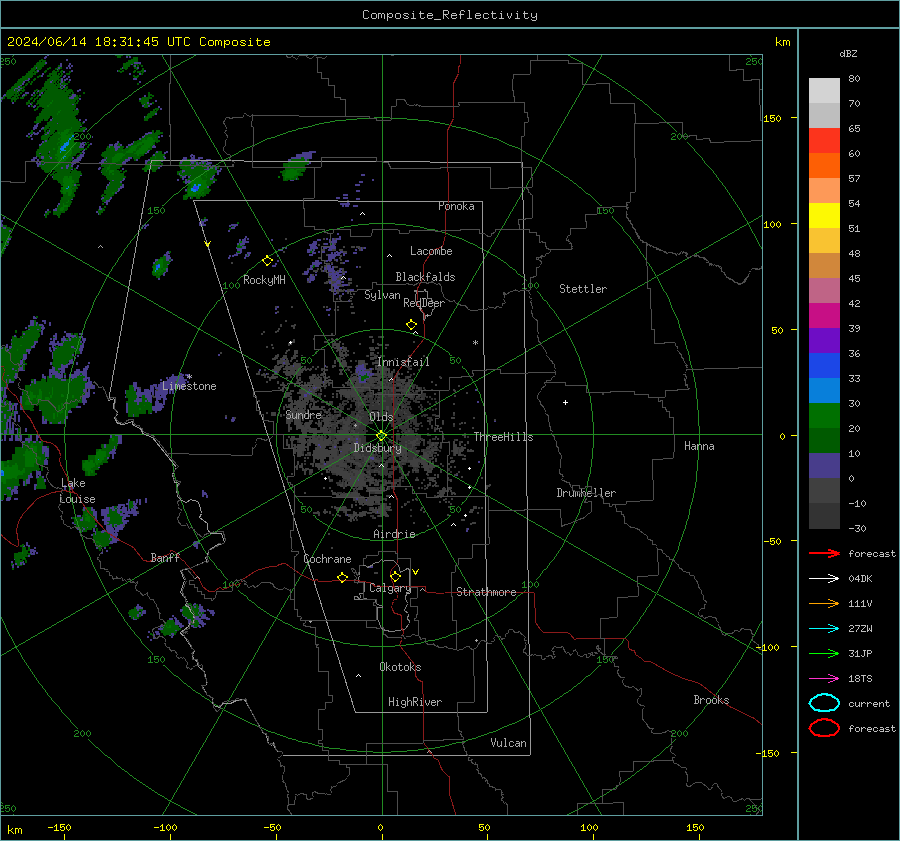Viewport: 900px width, 841px height.
Task: Click the cyan current ellipse legend icon
Action: [824, 703]
